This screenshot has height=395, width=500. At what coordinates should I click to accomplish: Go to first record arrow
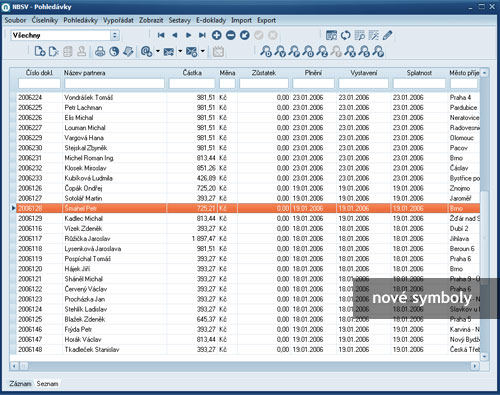click(x=161, y=35)
